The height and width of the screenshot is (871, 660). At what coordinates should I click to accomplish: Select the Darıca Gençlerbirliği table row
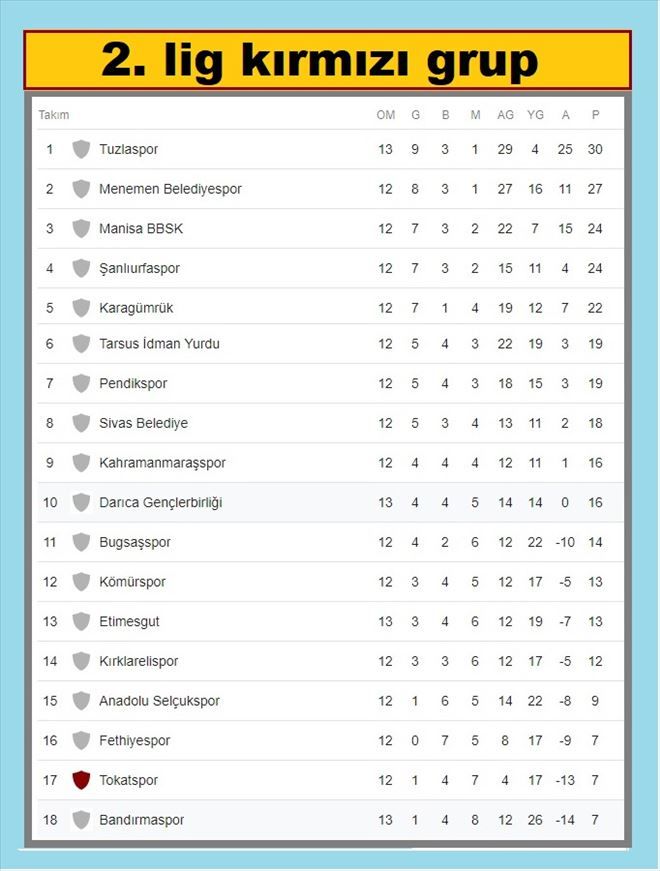330,502
